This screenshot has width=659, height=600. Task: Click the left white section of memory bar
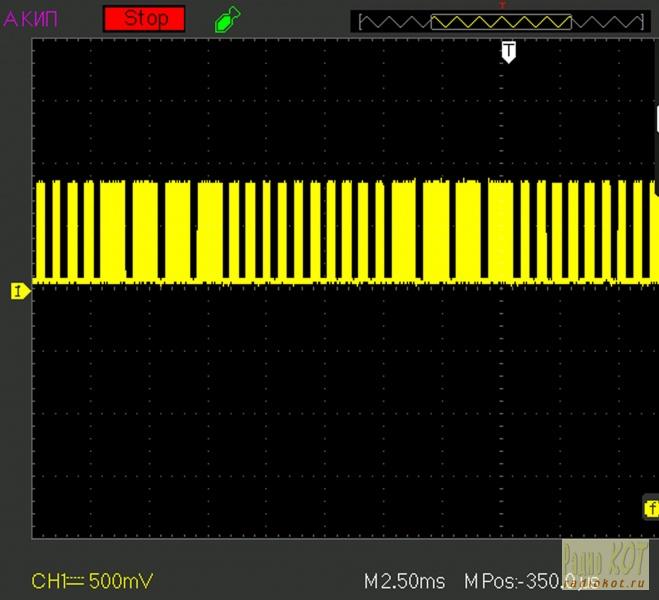(394, 21)
